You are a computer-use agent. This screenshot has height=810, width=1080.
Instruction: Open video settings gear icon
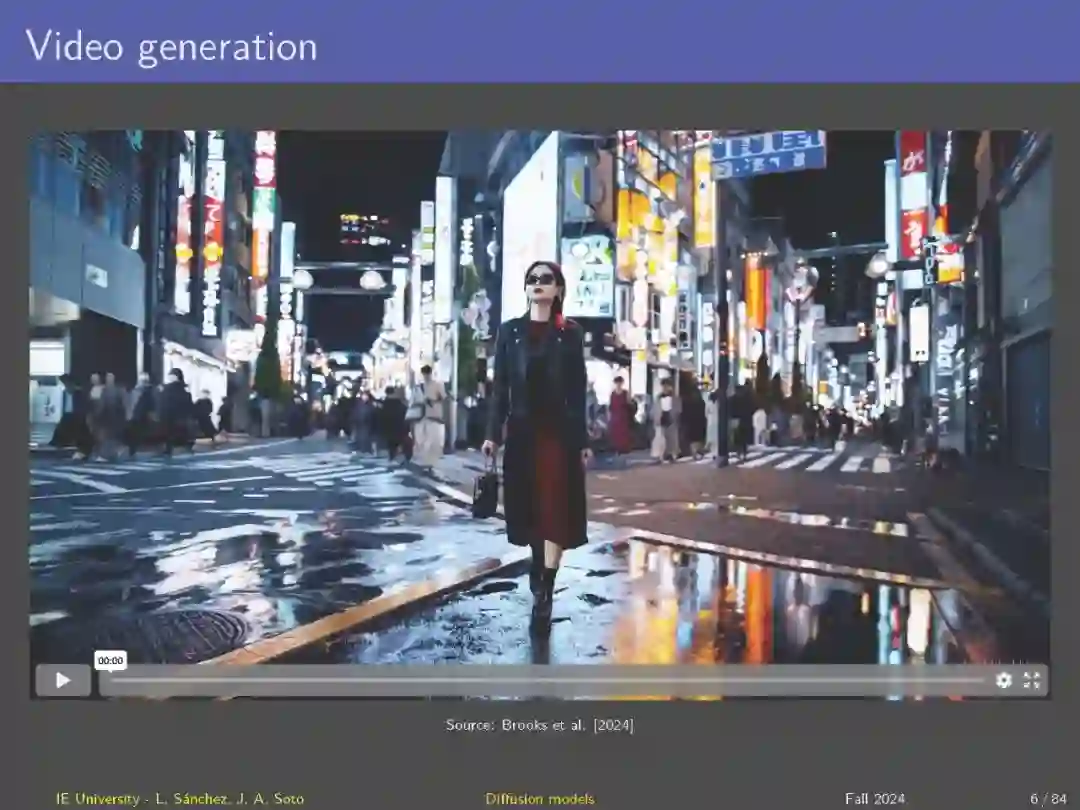click(1004, 681)
